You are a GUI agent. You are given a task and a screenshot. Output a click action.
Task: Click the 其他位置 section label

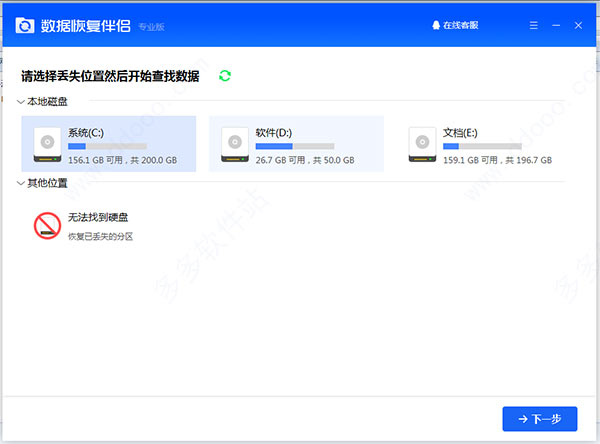[47, 183]
